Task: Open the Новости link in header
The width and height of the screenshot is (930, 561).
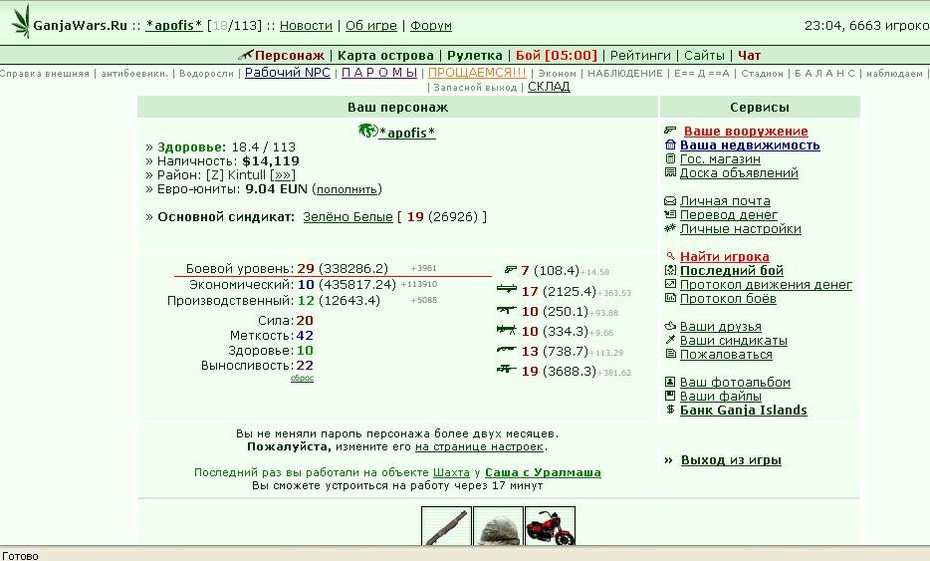Action: click(x=306, y=26)
